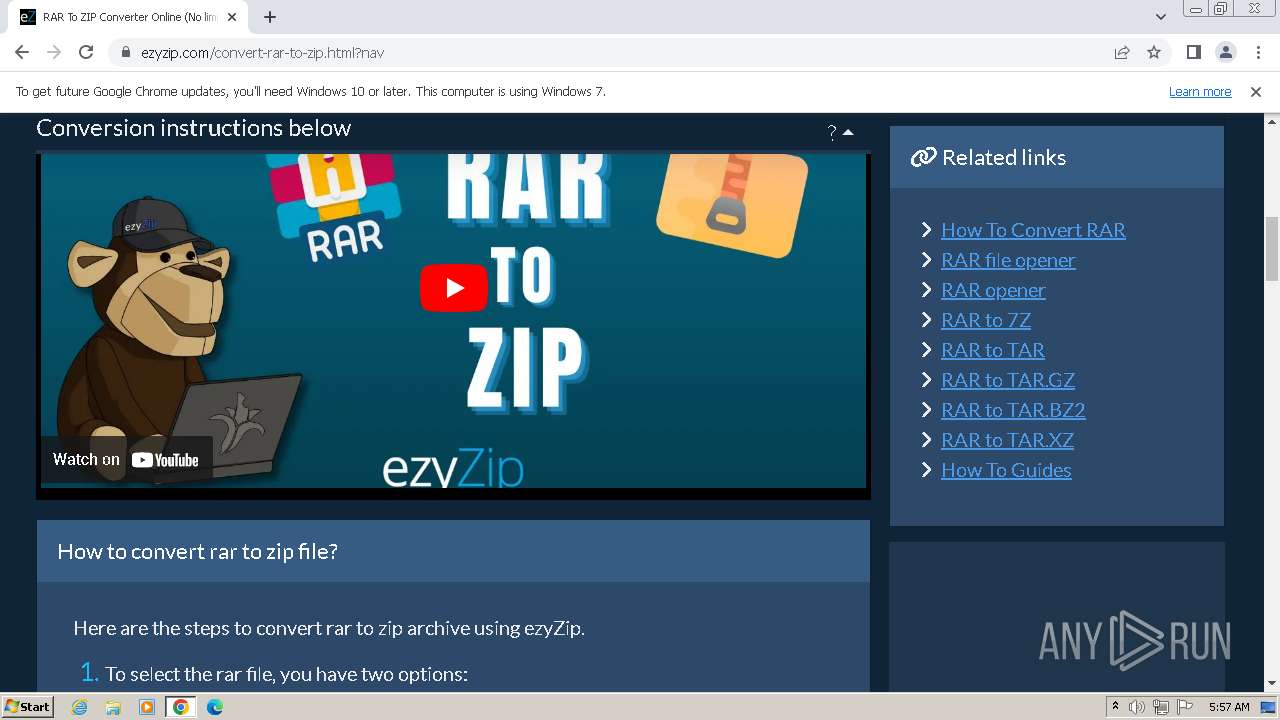This screenshot has height=720, width=1280.
Task: Open the Windows Start menu
Action: tap(28, 707)
